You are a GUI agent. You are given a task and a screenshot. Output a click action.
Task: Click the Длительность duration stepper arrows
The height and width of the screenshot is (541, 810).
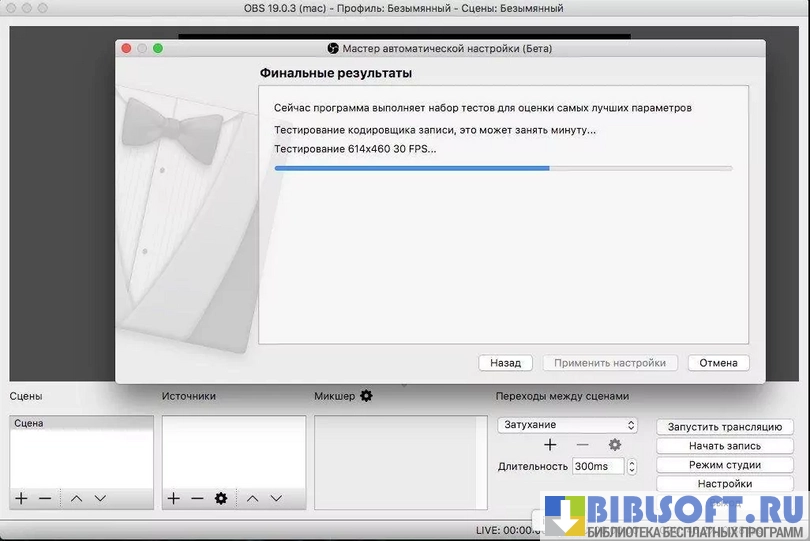click(632, 466)
